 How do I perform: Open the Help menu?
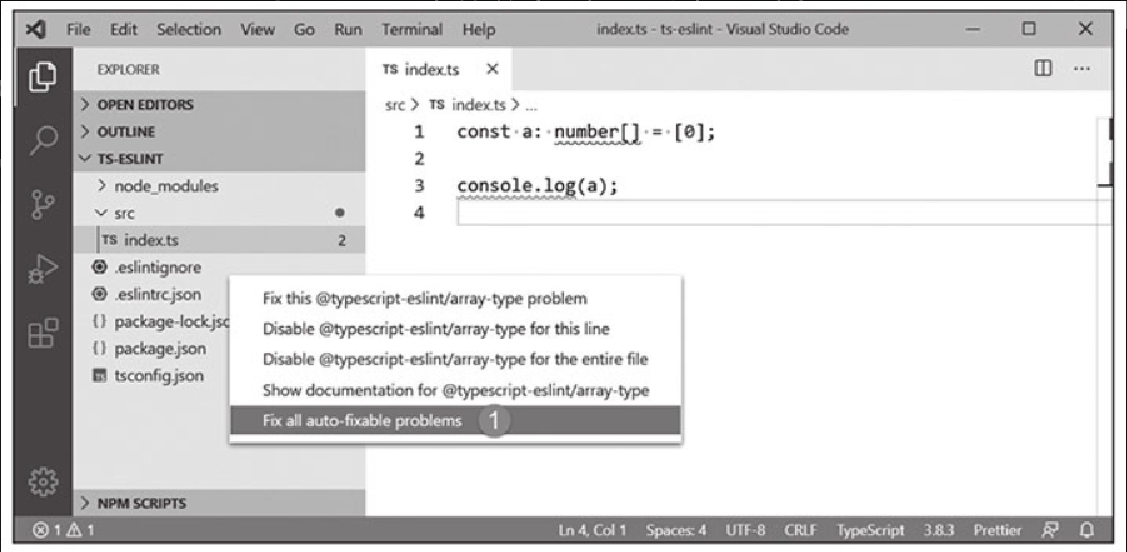[x=479, y=29]
